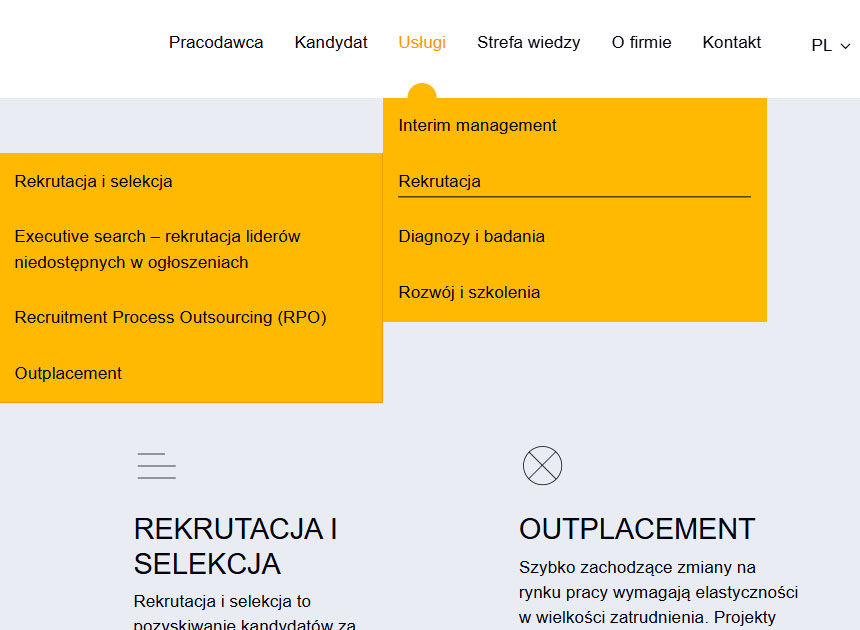Click the REKRUTACJA I SELEKCJA heading
The width and height of the screenshot is (860, 630).
pyautogui.click(x=235, y=546)
